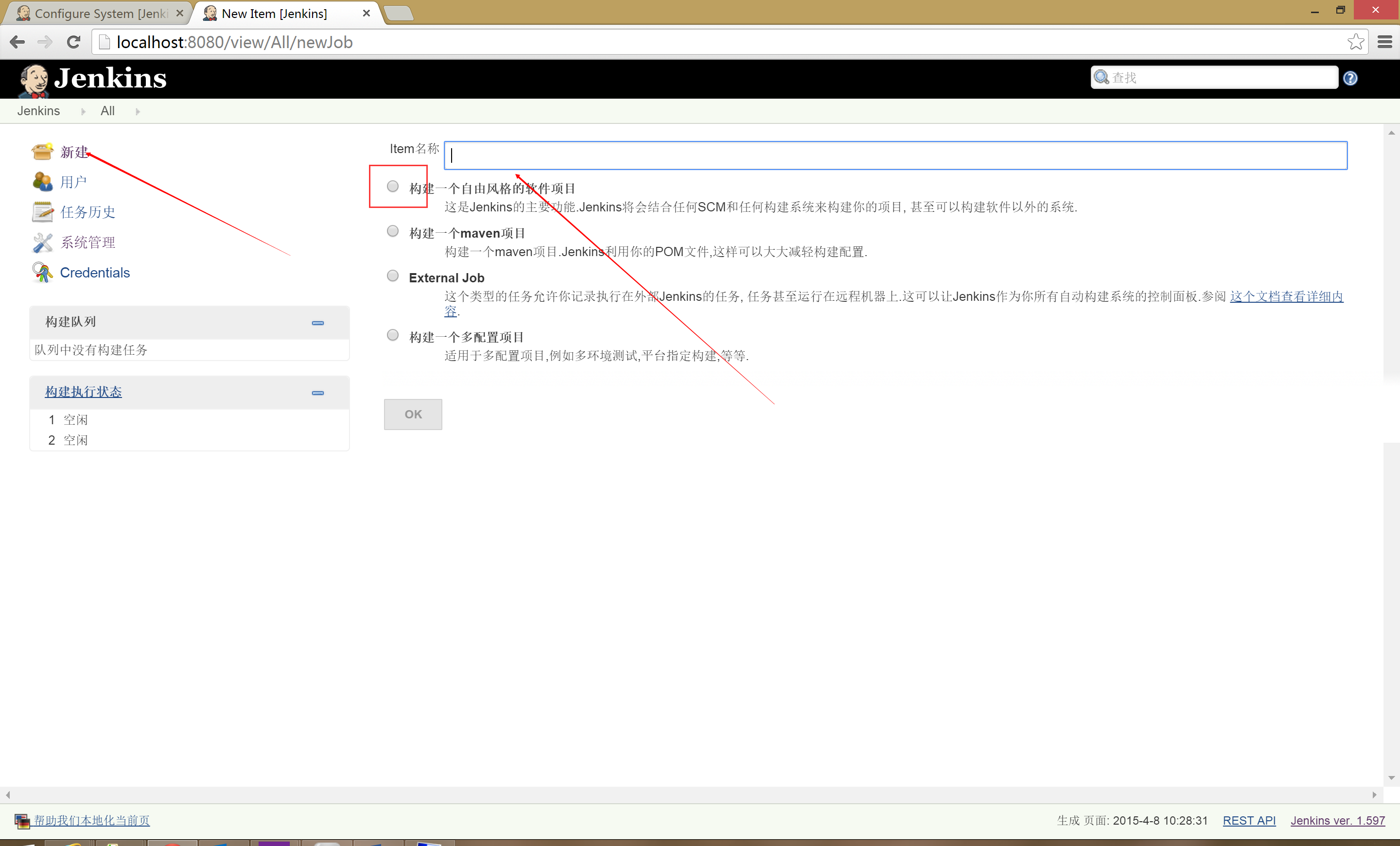Click the 新建 new item box icon
The height and width of the screenshot is (846, 1400).
pos(43,152)
